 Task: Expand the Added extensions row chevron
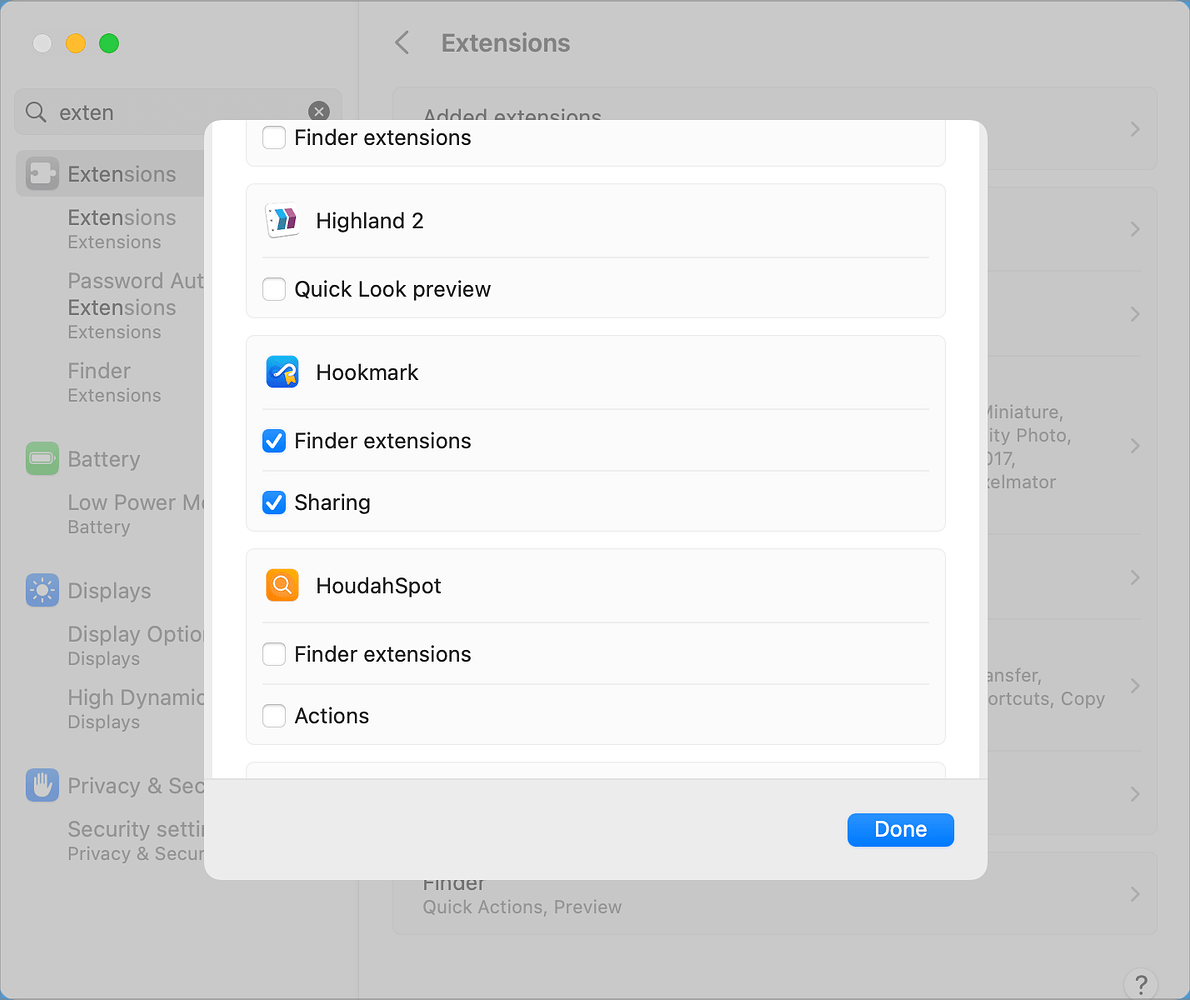tap(1135, 129)
